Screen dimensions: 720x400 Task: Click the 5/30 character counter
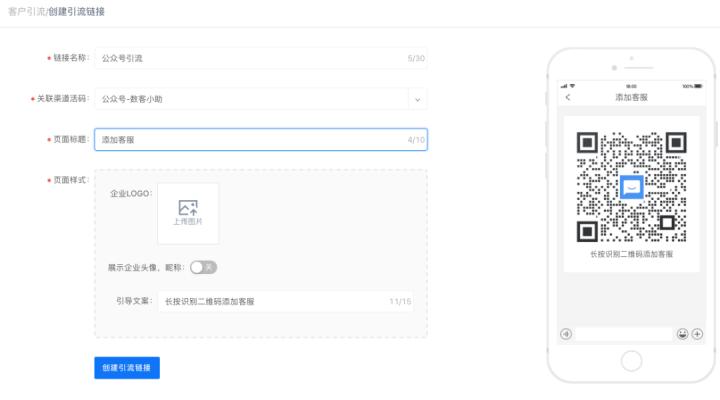416,58
